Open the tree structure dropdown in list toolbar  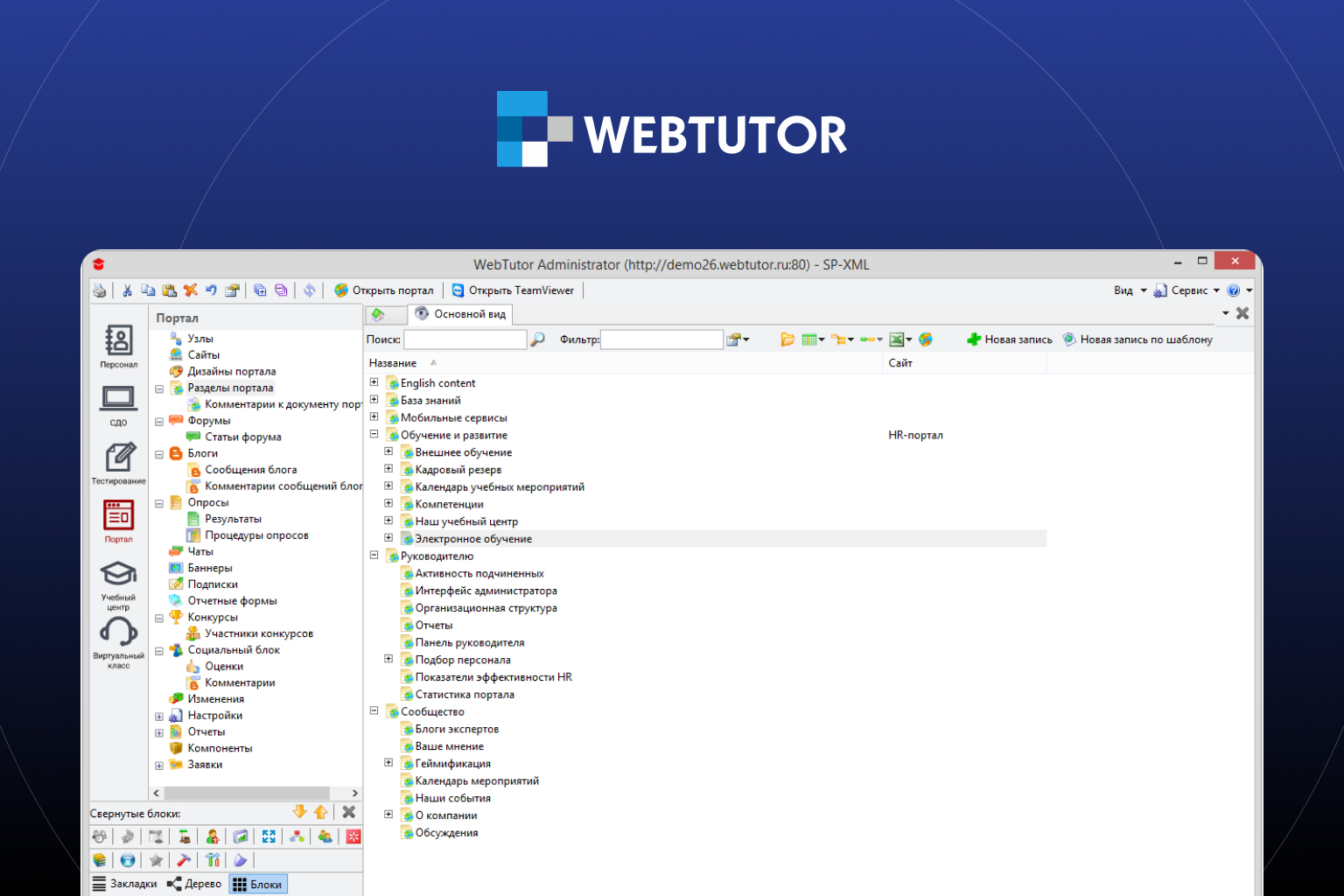[842, 339]
